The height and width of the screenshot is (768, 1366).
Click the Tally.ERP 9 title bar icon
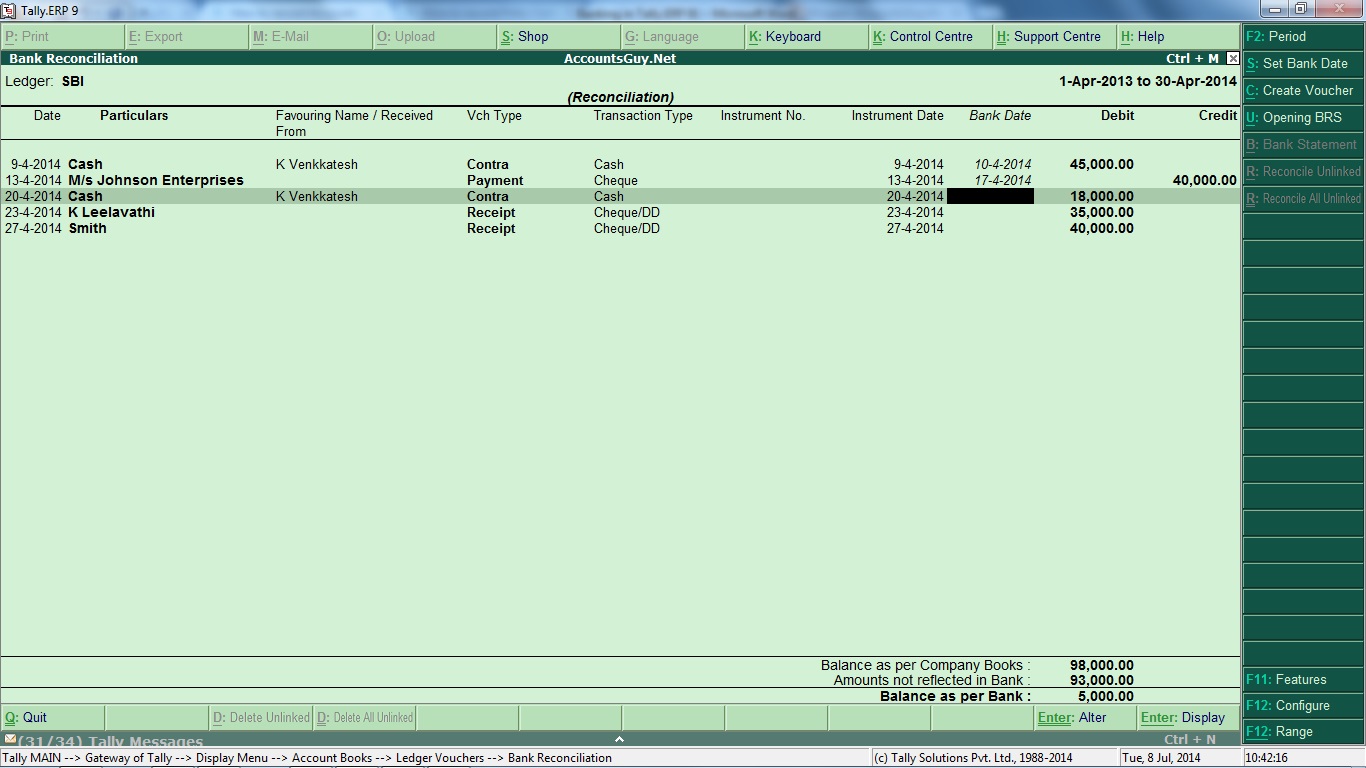9,10
